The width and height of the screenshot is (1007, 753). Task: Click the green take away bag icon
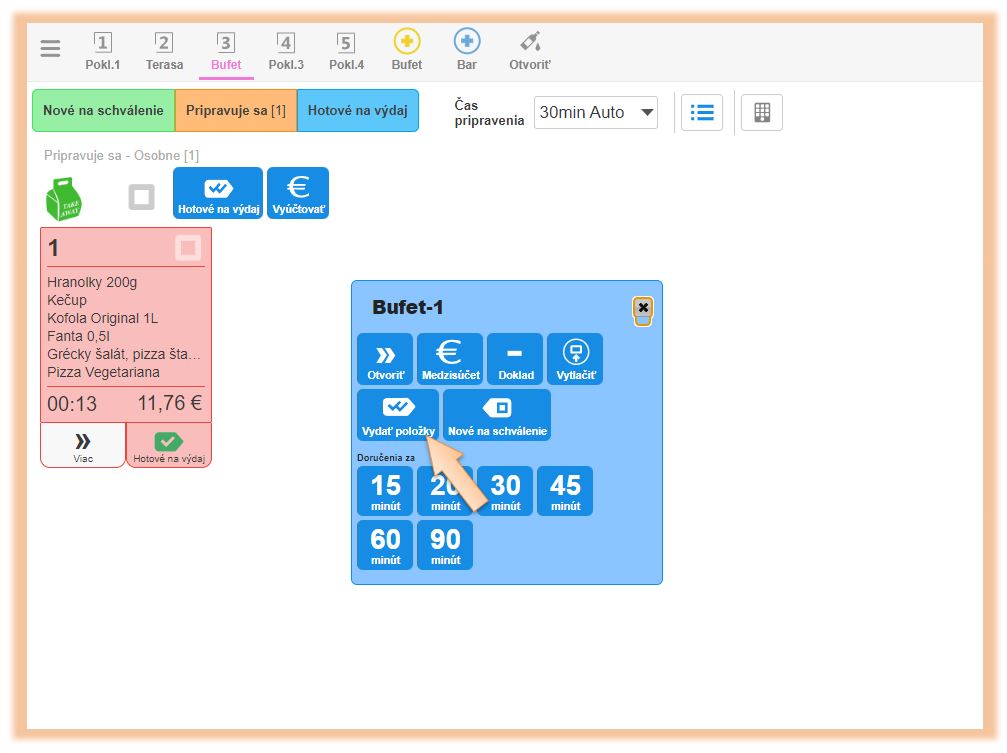click(x=64, y=198)
